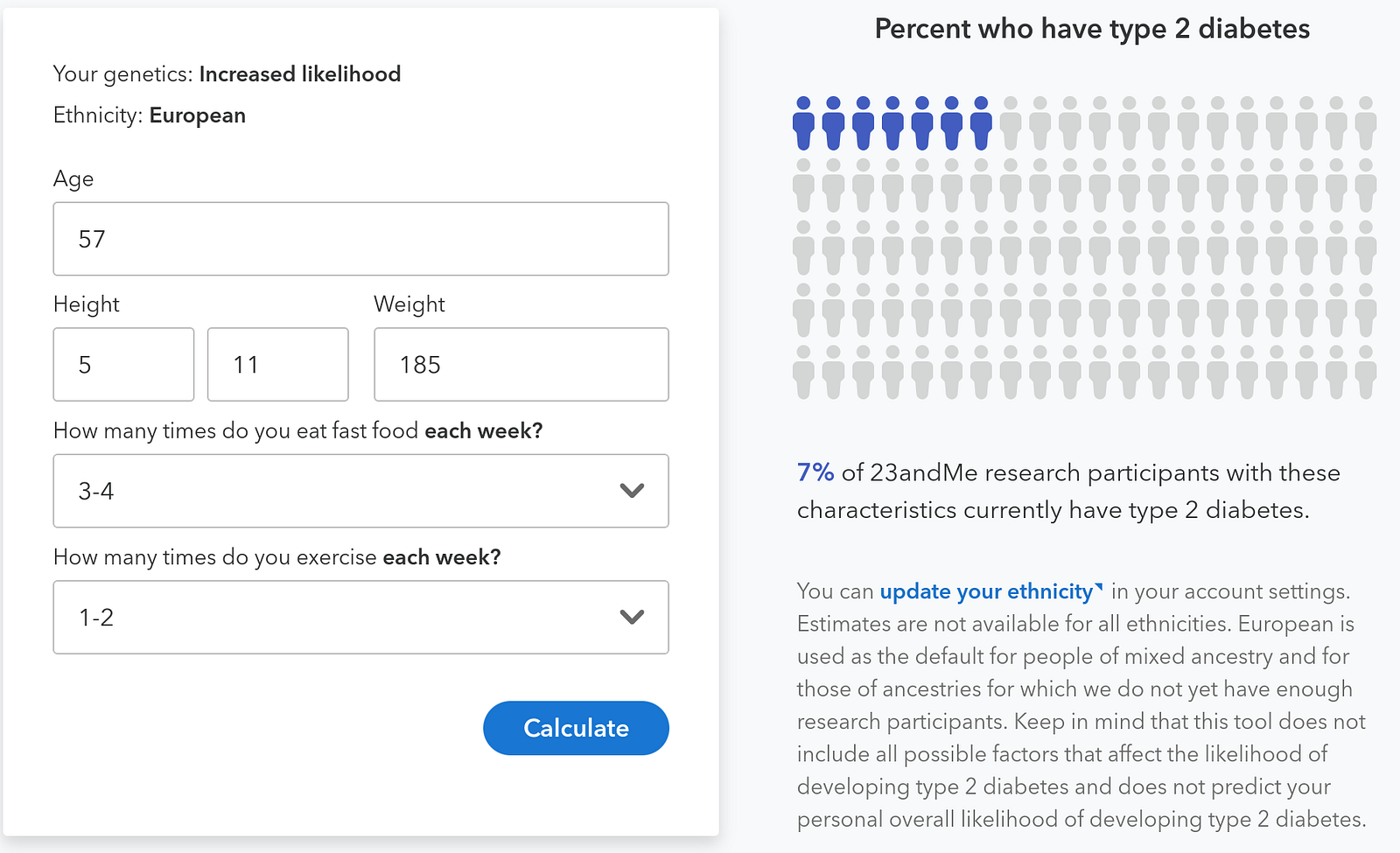The width and height of the screenshot is (1400, 853).
Task: Click the exercise dropdown chevron arrow
Action: pos(632,618)
